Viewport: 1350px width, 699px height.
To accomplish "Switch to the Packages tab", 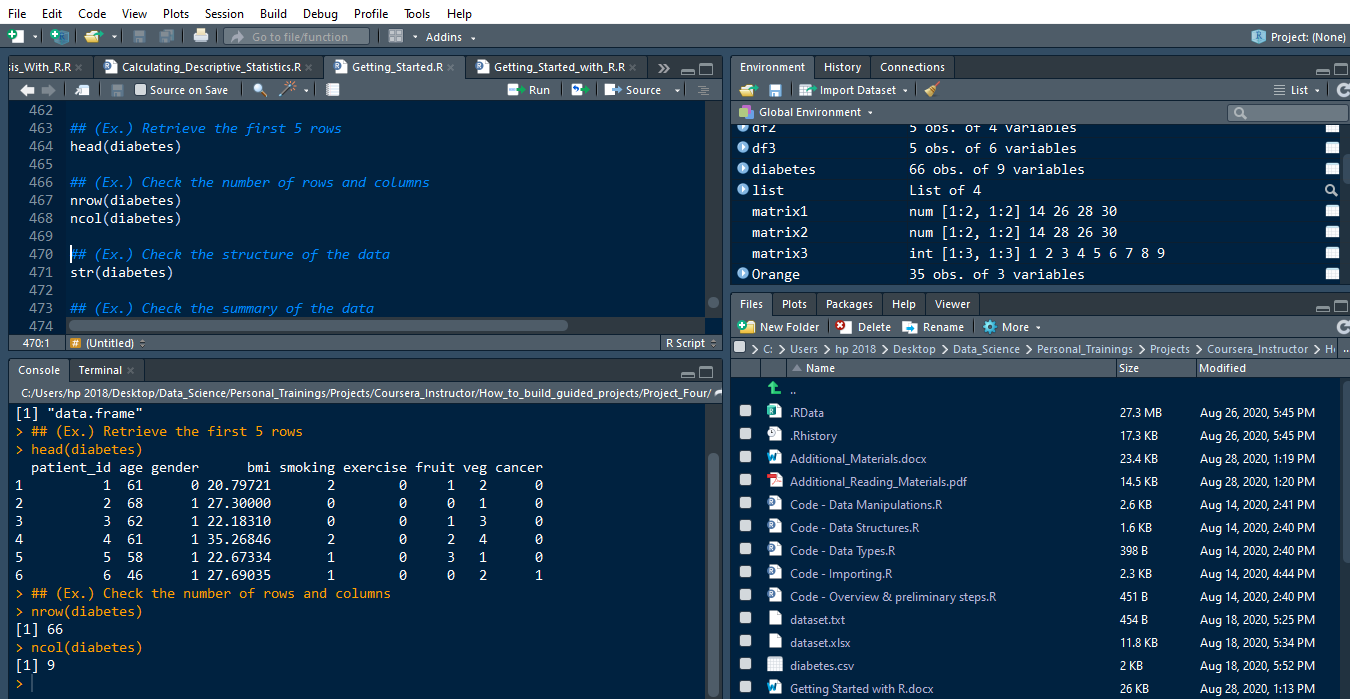I will (849, 304).
